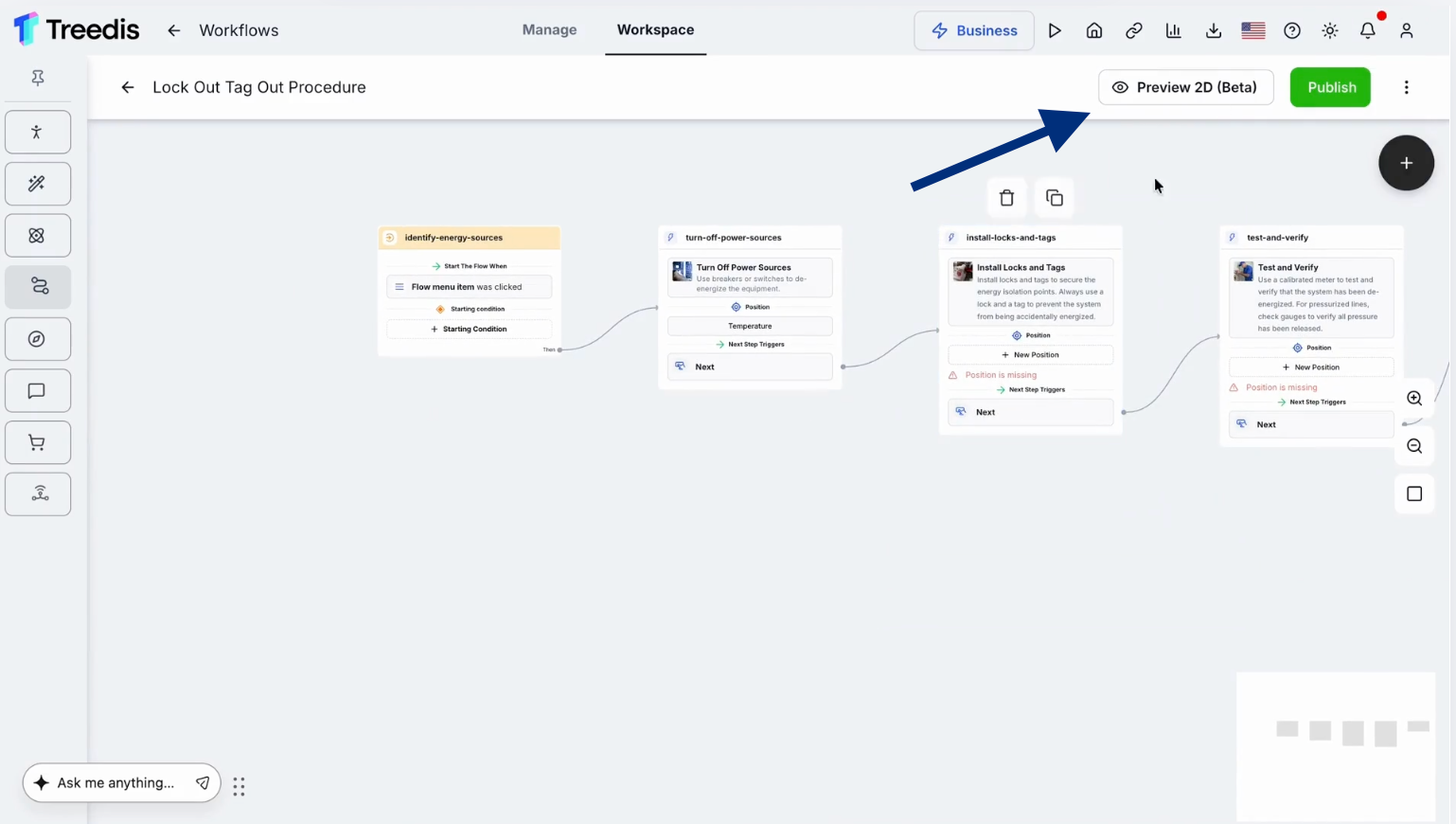Click the workflow minimap thumbnail
The width and height of the screenshot is (1456, 824).
1336,746
